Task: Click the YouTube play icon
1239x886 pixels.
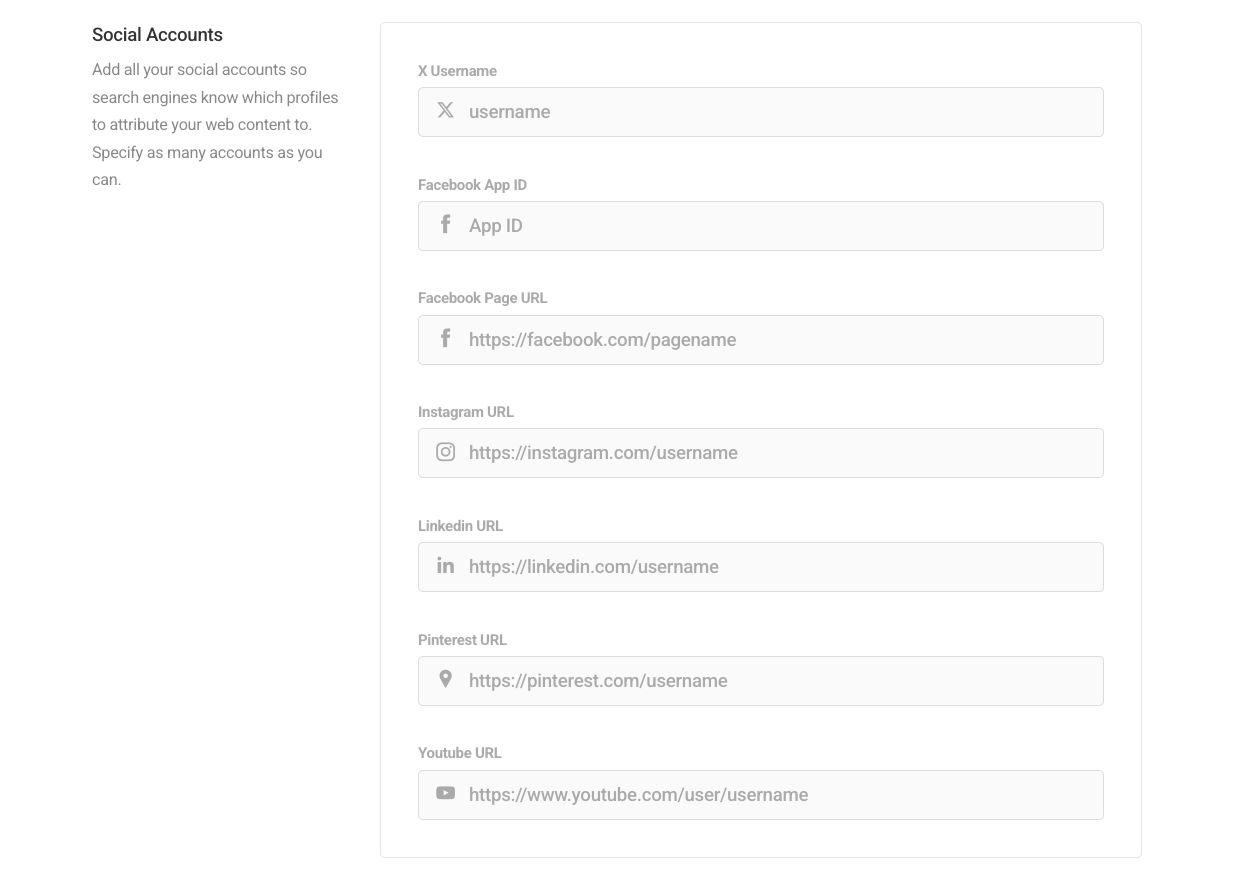Action: click(446, 794)
